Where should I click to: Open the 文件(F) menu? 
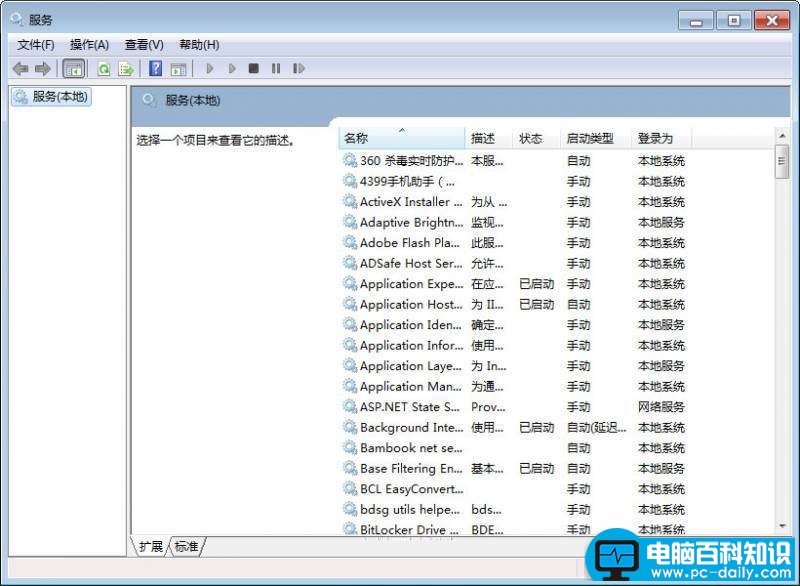[x=37, y=44]
